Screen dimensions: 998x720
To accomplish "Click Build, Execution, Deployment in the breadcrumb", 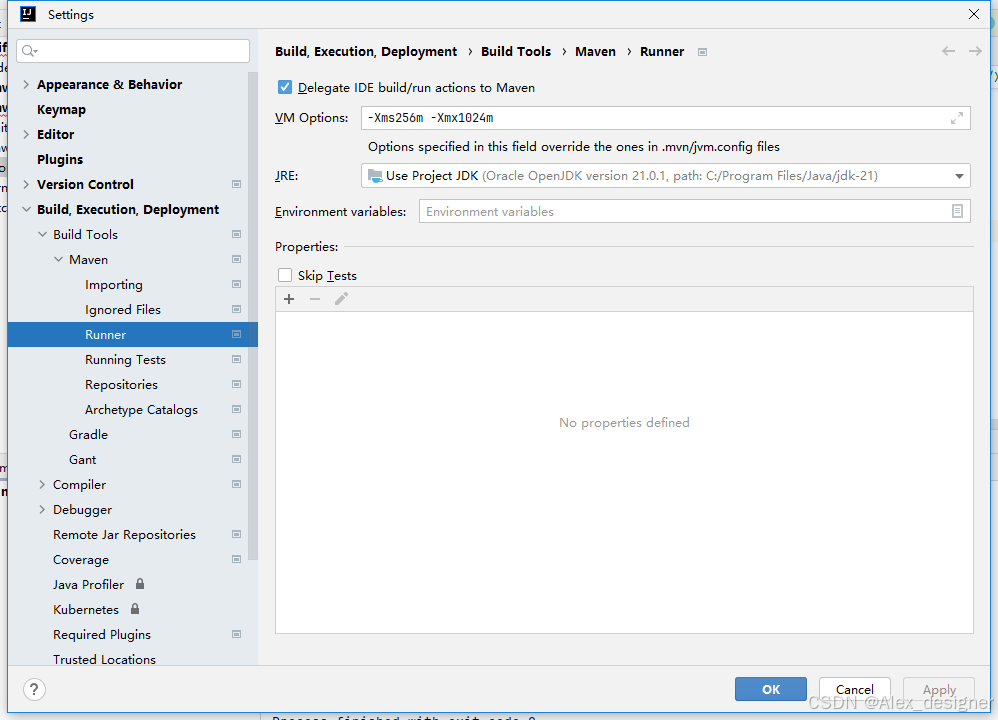I will pos(366,52).
